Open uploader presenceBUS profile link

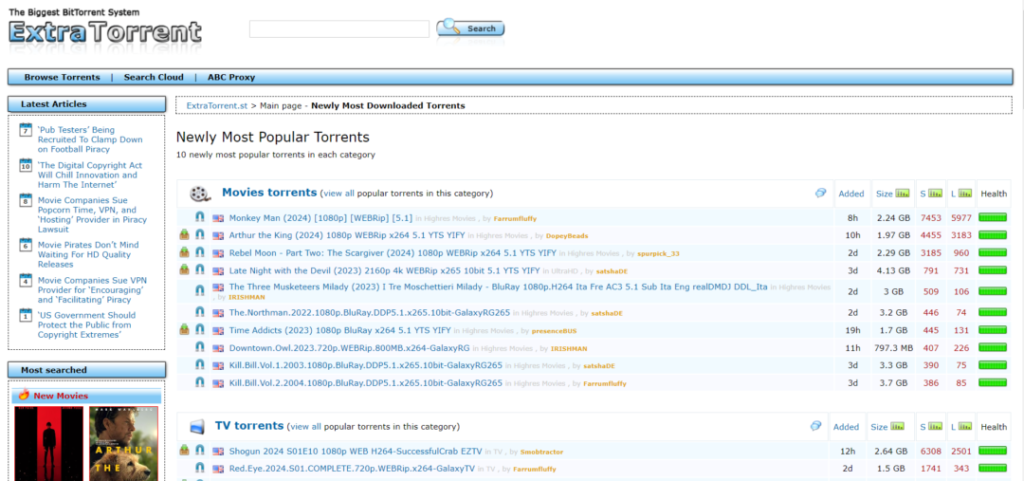click(x=554, y=332)
